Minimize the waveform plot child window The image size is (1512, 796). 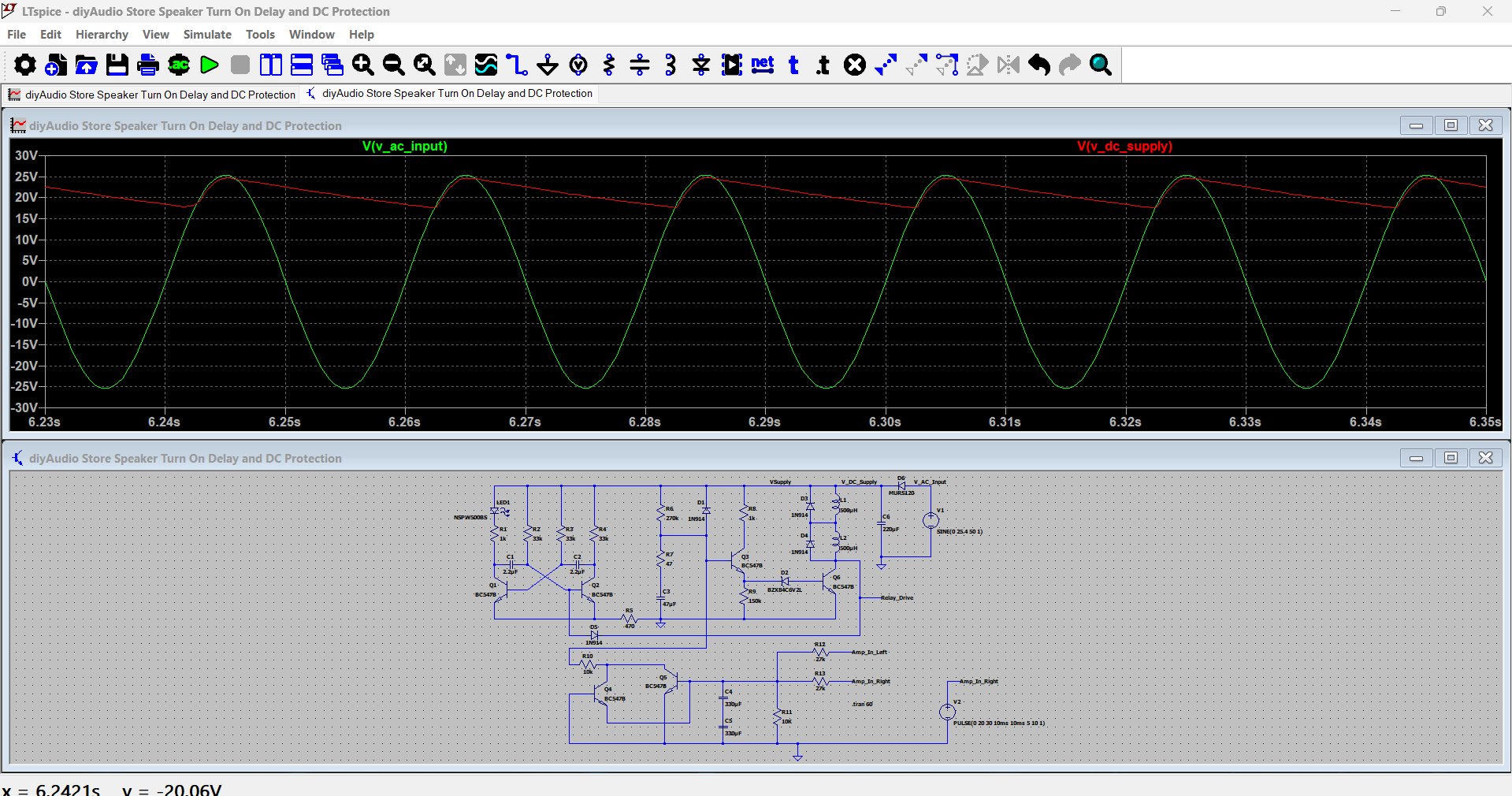[1416, 125]
